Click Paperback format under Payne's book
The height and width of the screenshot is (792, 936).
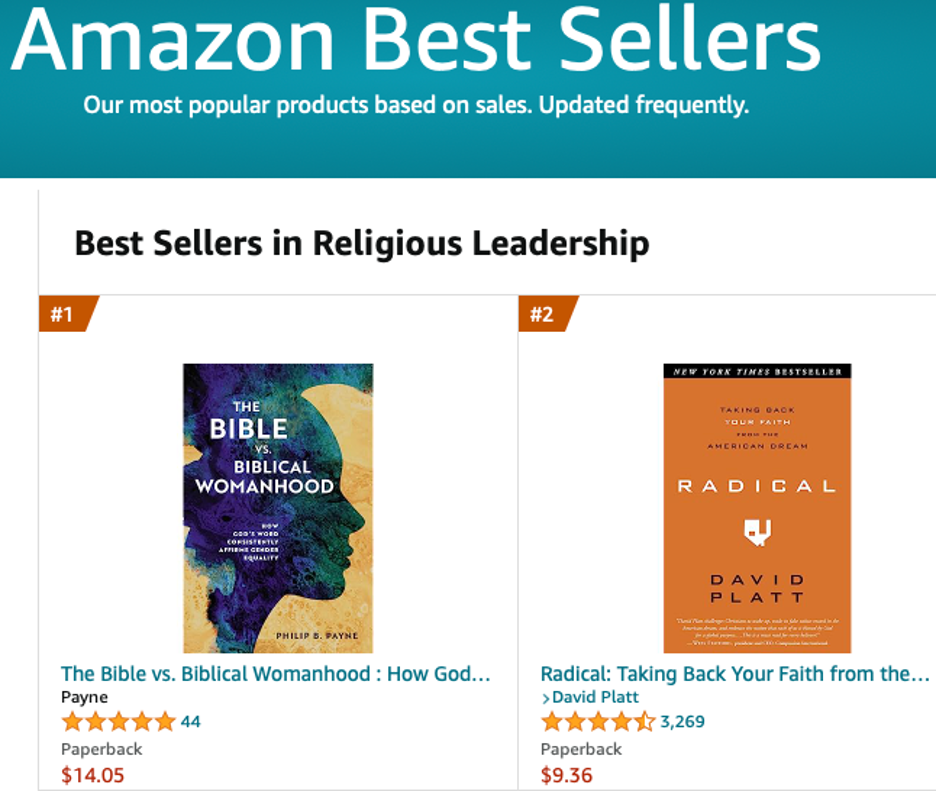tap(101, 749)
